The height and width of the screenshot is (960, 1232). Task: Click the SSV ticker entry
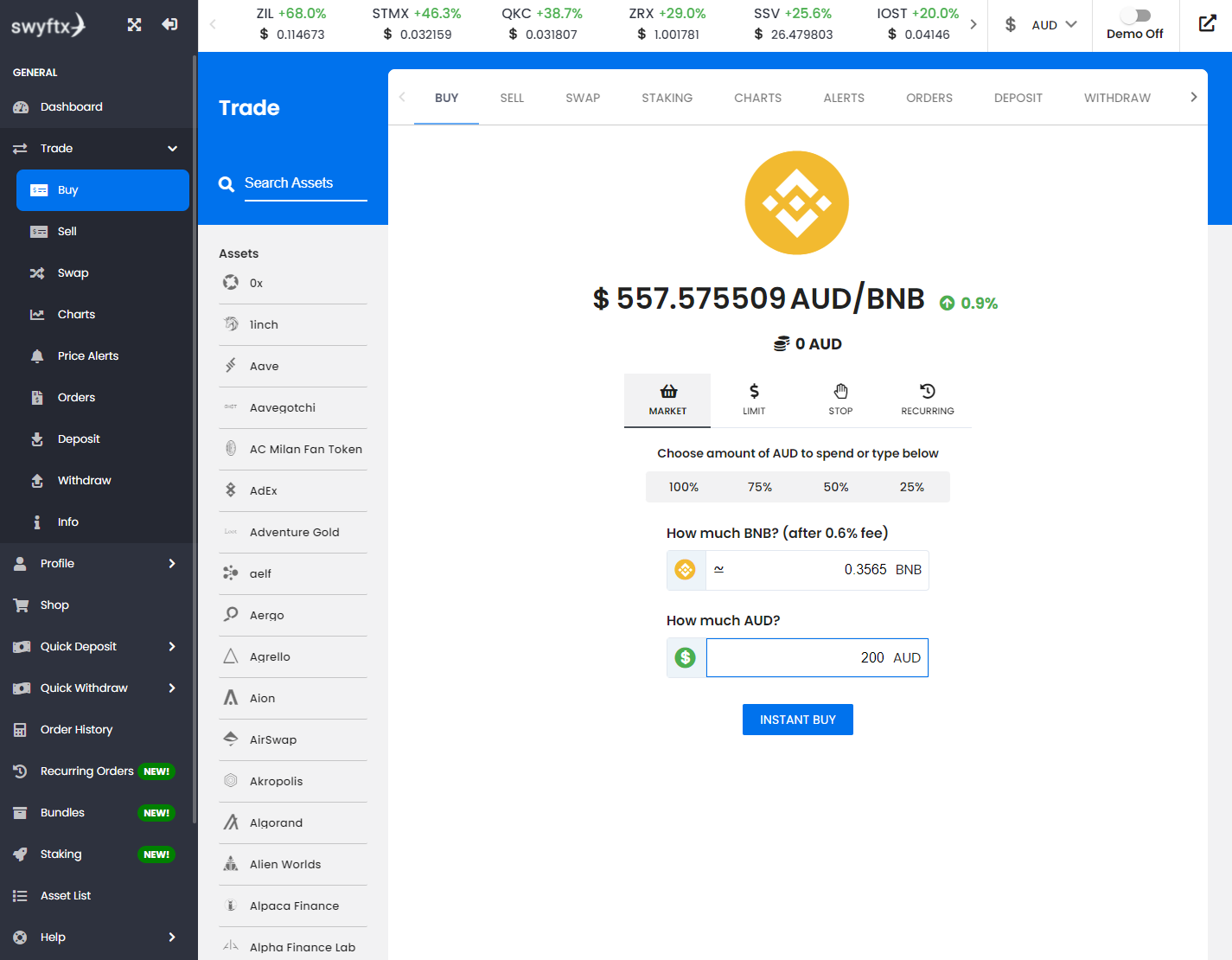793,24
